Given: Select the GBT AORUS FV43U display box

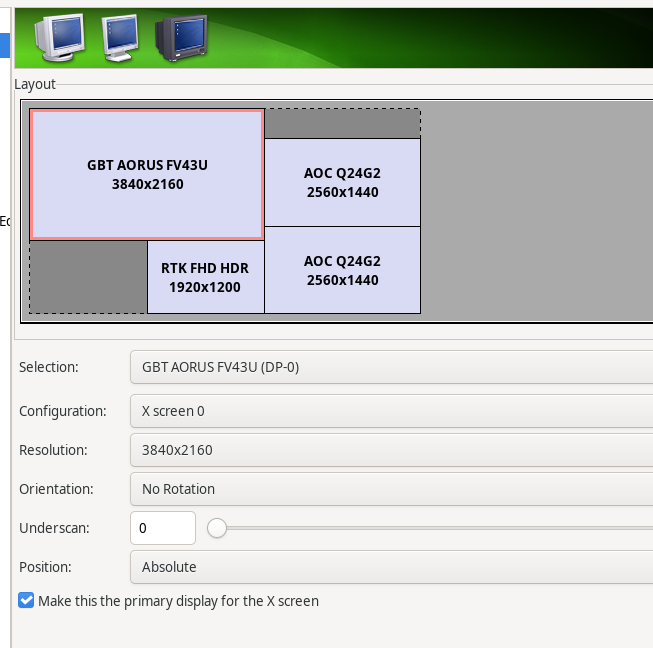Looking at the screenshot, I should click(147, 175).
